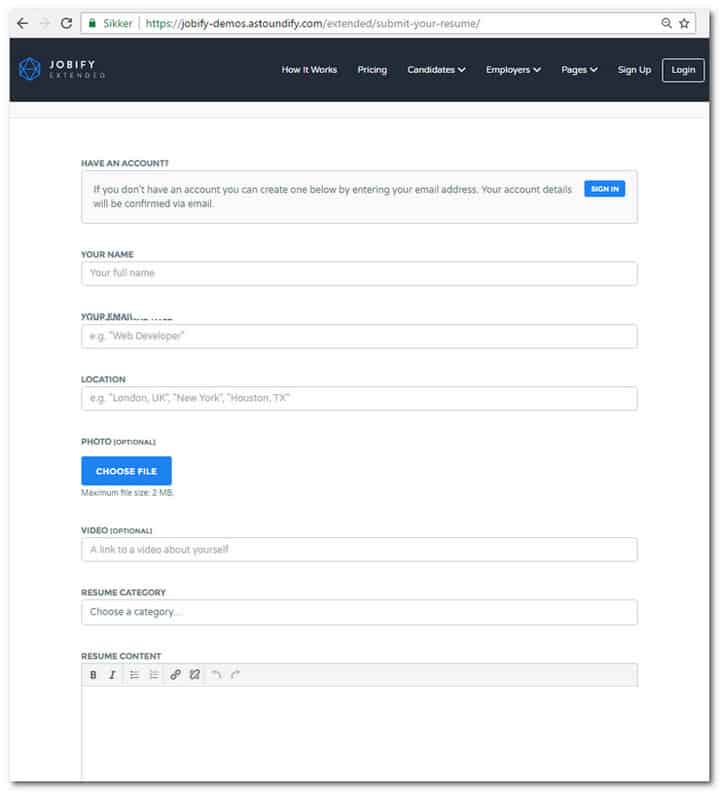720x792 pixels.
Task: Click the Choose File button
Action: (x=126, y=471)
